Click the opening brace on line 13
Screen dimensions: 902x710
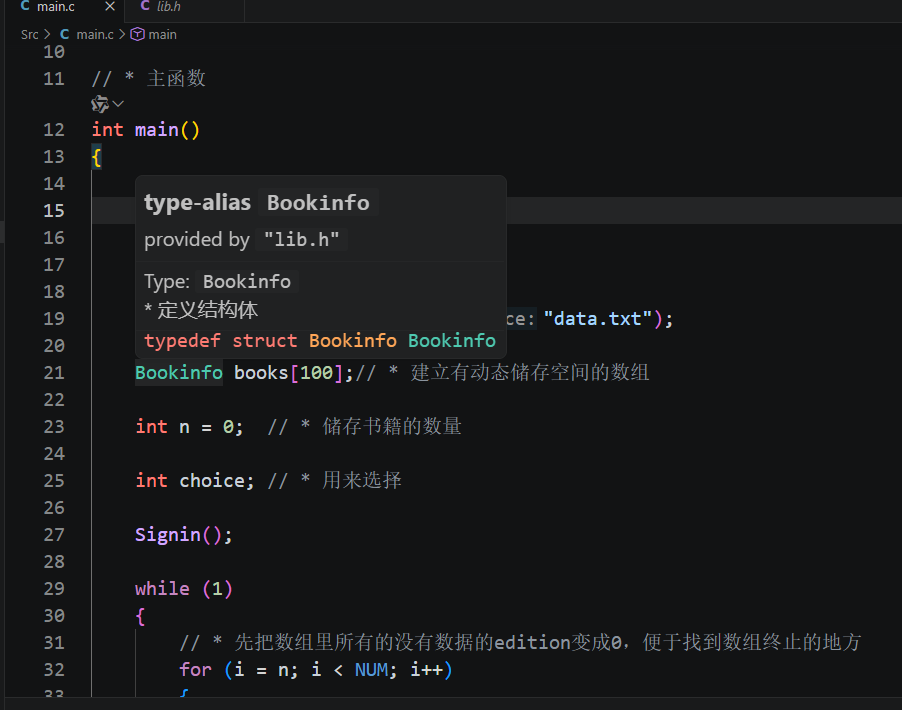click(97, 157)
